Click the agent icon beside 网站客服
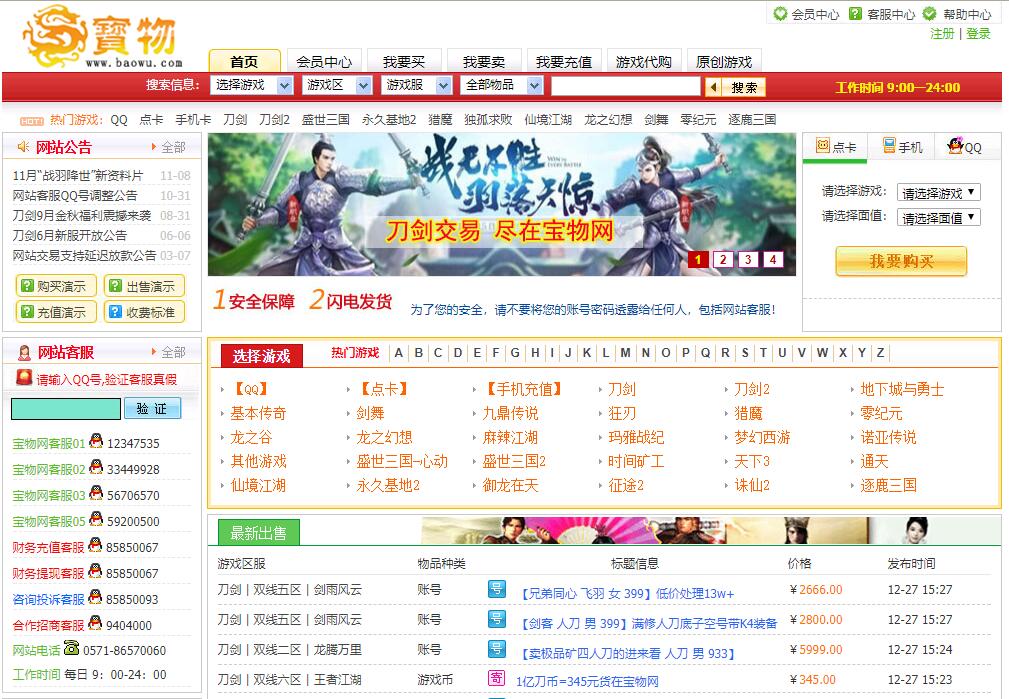Viewport: 1009px width, 699px height. click(x=24, y=352)
